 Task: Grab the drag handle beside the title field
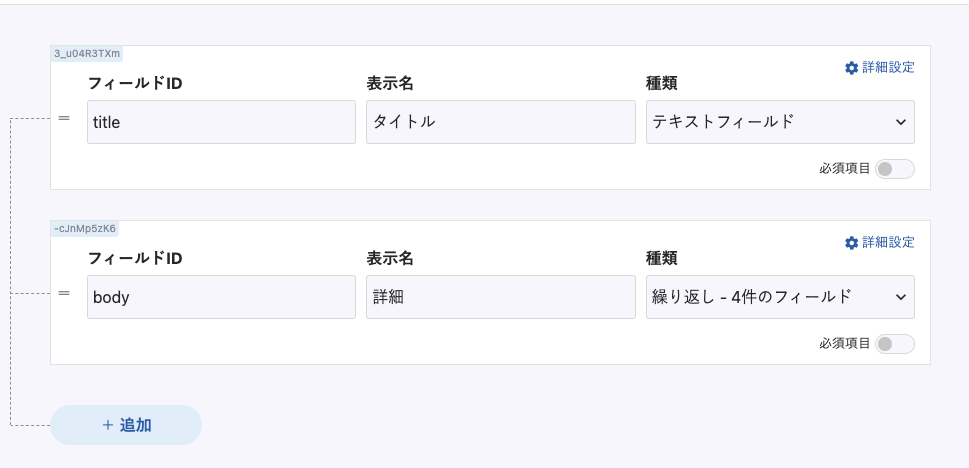coord(64,118)
